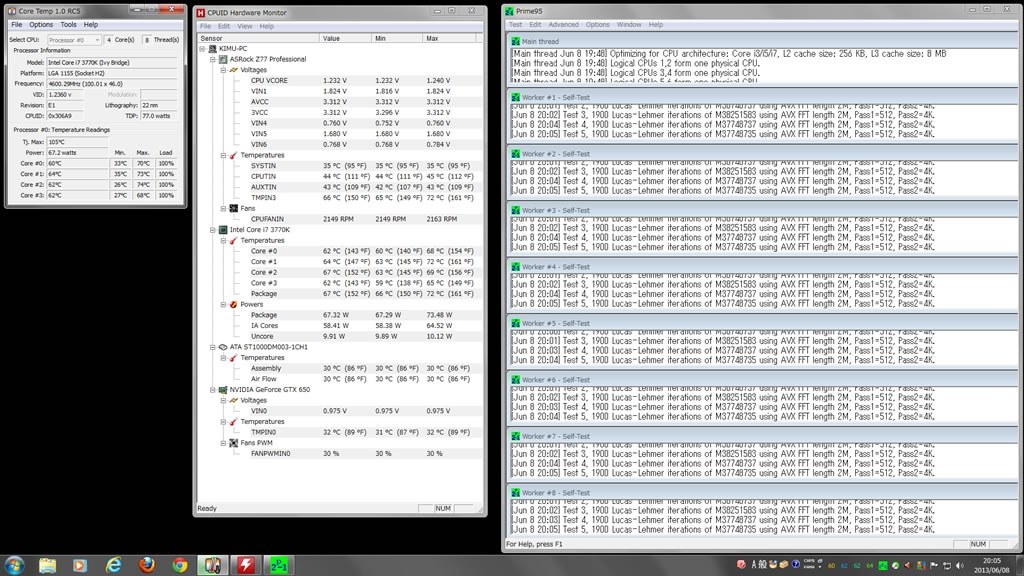This screenshot has height=576, width=1024.
Task: Collapse the Voltages branch in the sensor tree
Action: (x=221, y=70)
